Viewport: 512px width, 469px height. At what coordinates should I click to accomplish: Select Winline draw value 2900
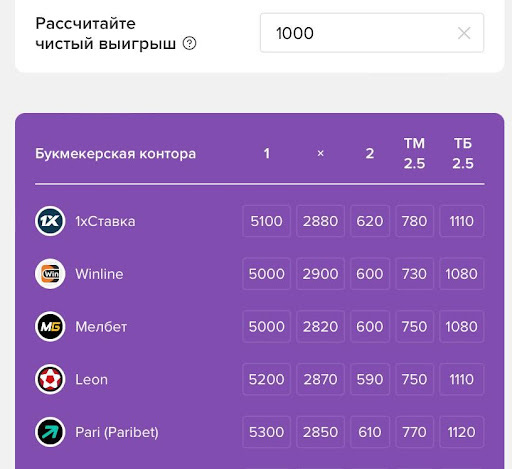tap(320, 274)
